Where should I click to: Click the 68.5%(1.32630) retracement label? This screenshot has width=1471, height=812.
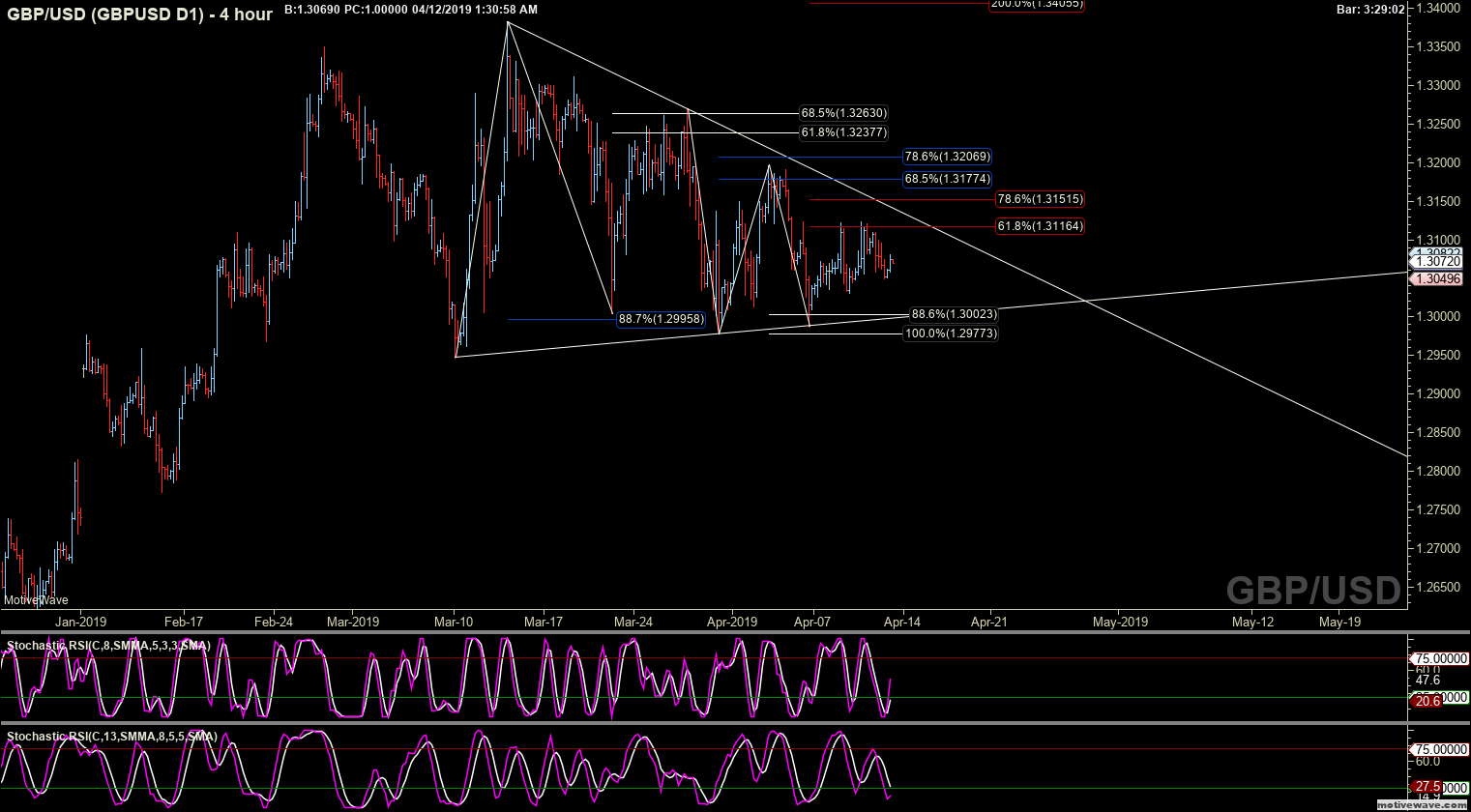(x=843, y=113)
